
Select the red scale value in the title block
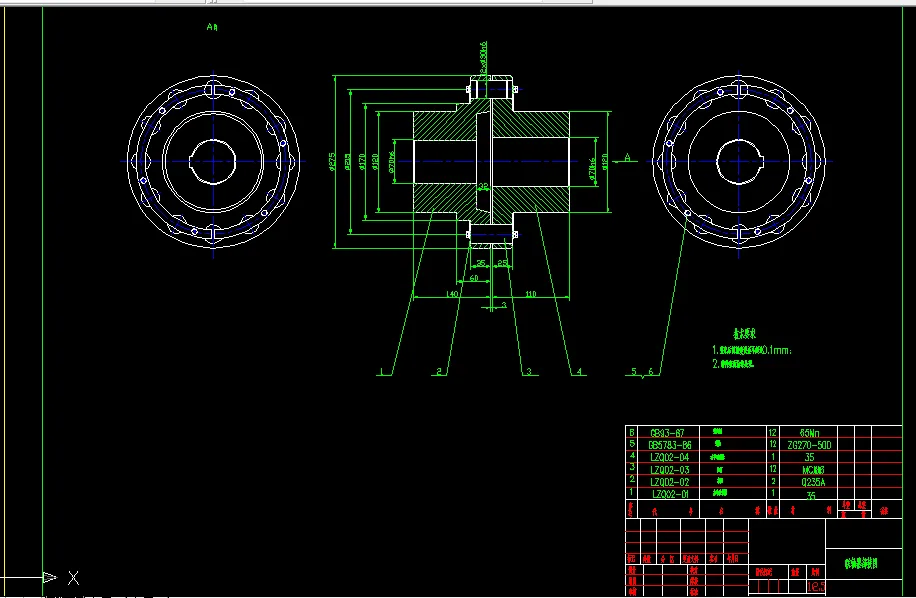pos(816,586)
